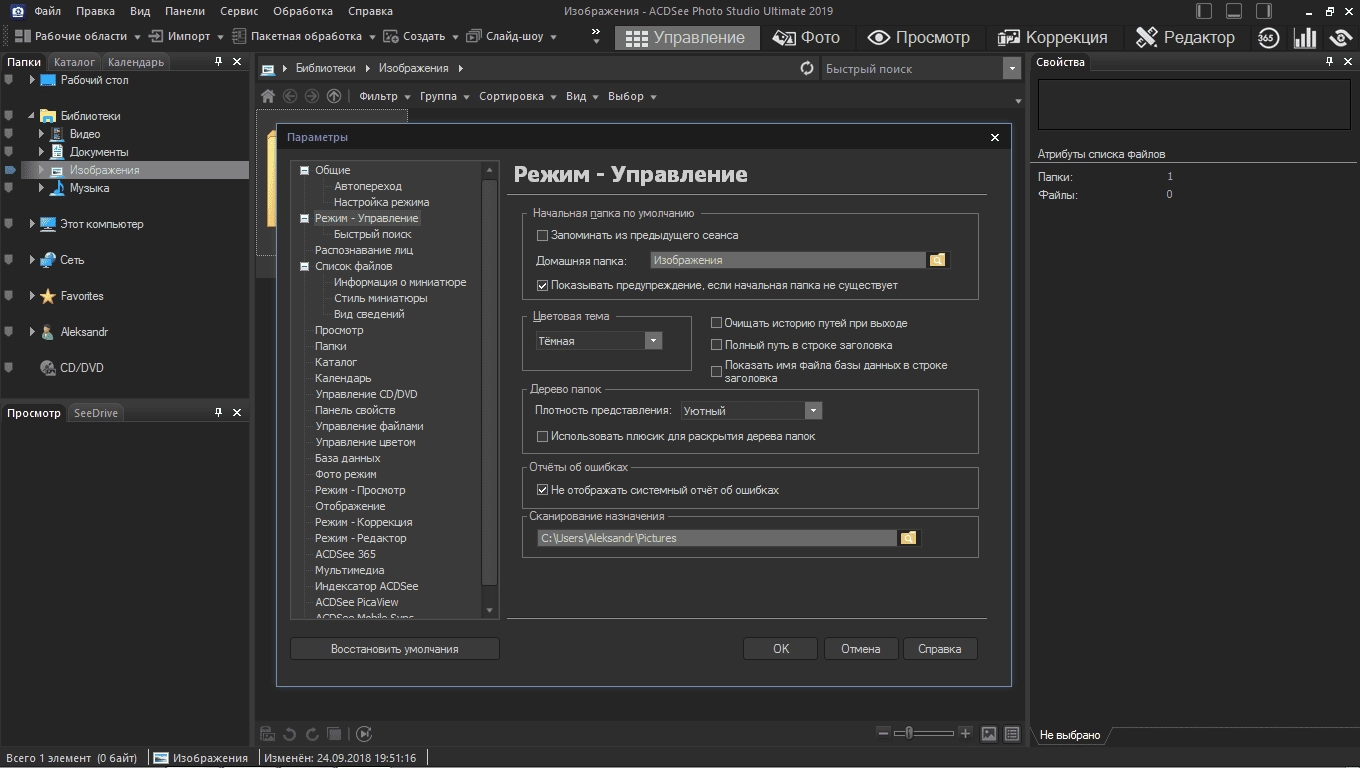Viewport: 1360px width, 768px height.
Task: Click the slideshow play icon in bottom toolbar
Action: [364, 734]
